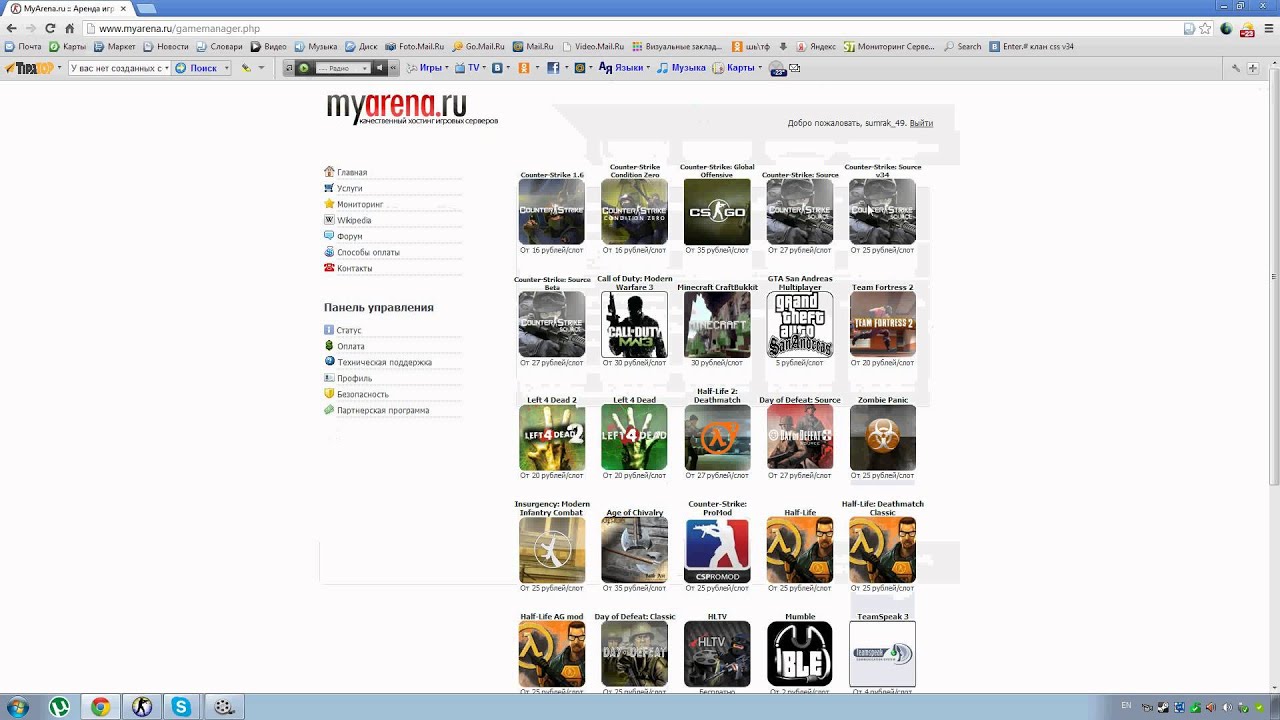Open the Профиль link
Screen dimensions: 1280x720
(355, 378)
